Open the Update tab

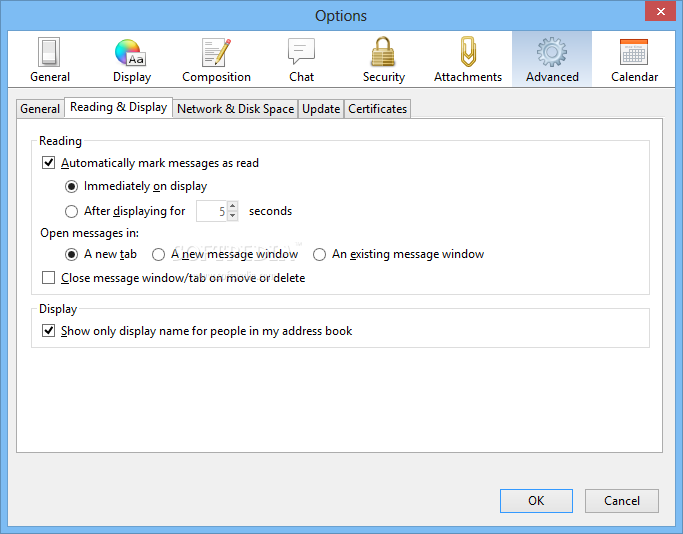321,109
